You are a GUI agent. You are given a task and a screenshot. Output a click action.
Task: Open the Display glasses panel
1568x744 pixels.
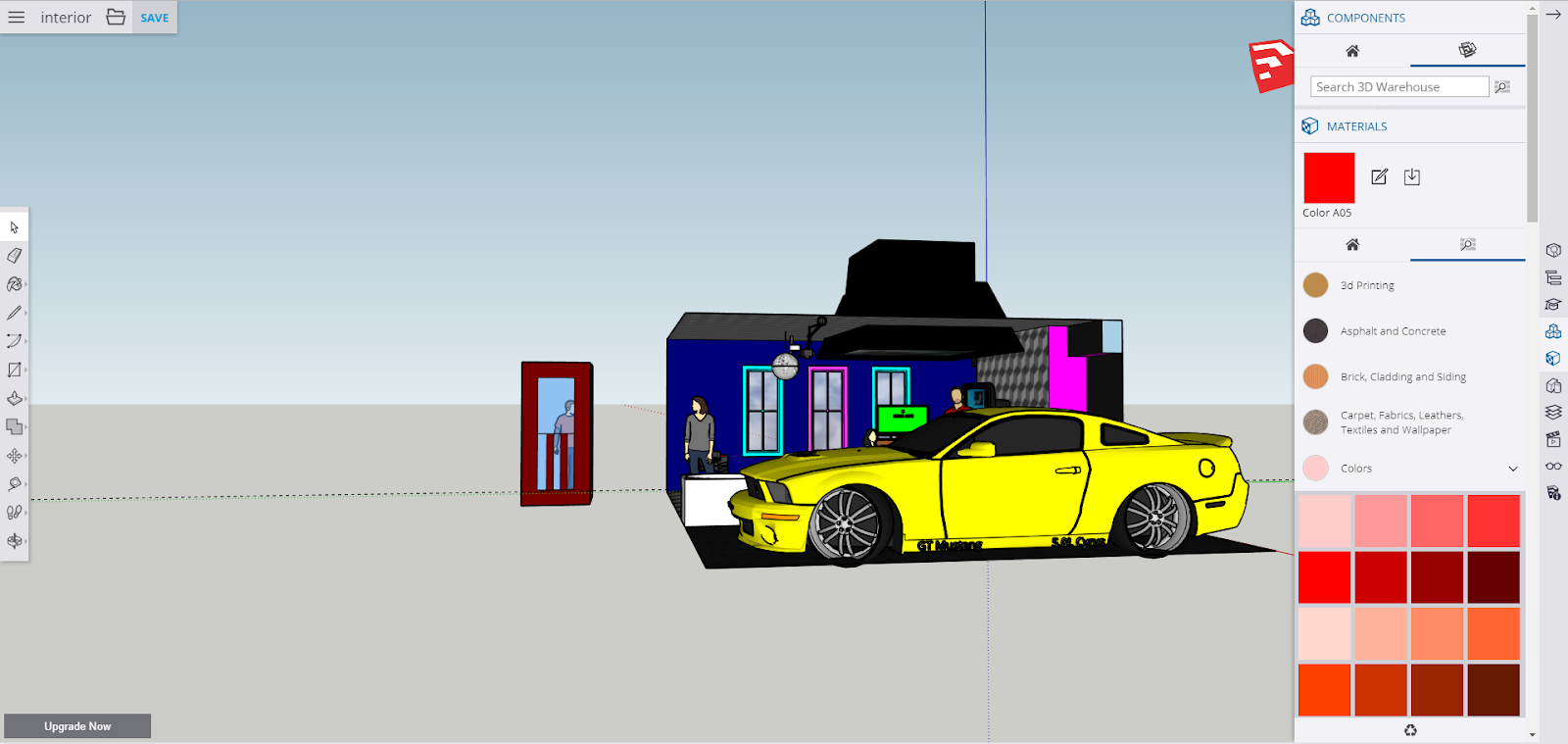tap(1553, 466)
